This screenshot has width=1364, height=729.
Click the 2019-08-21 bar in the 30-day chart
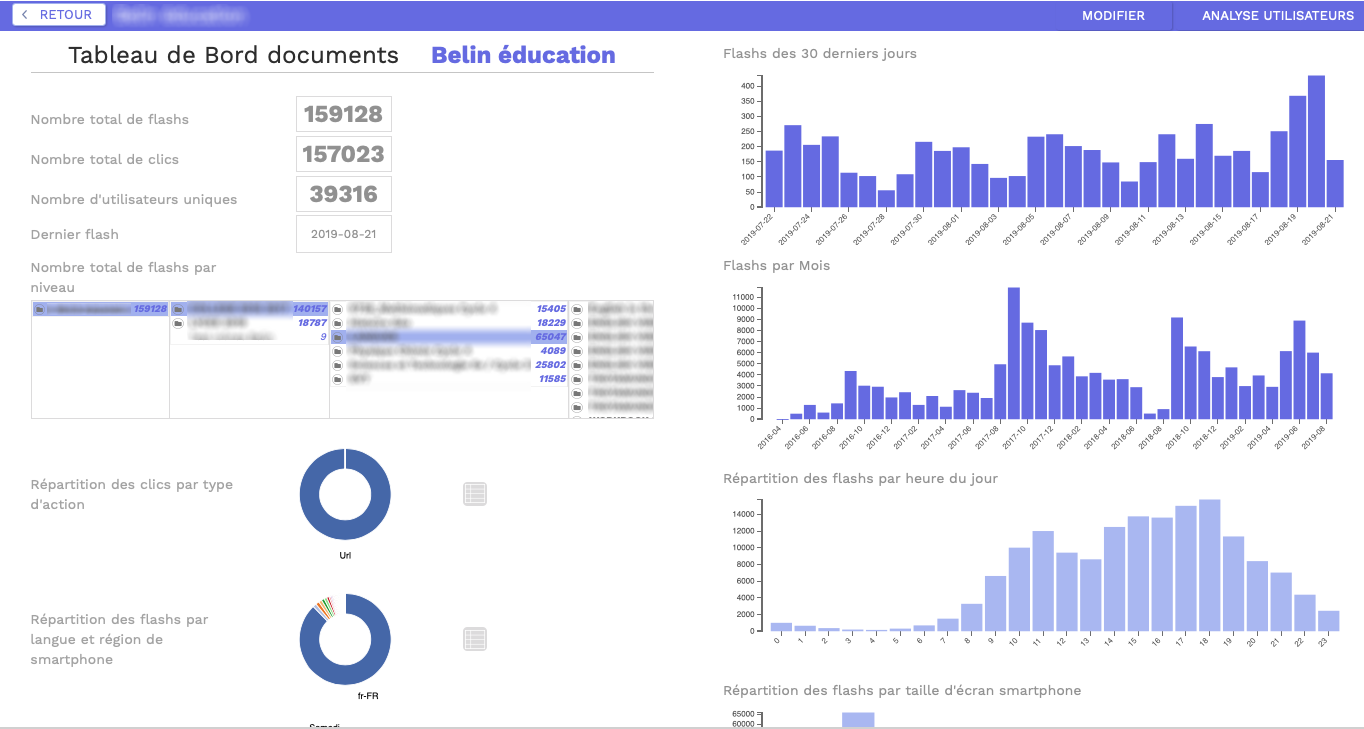[x=1335, y=183]
